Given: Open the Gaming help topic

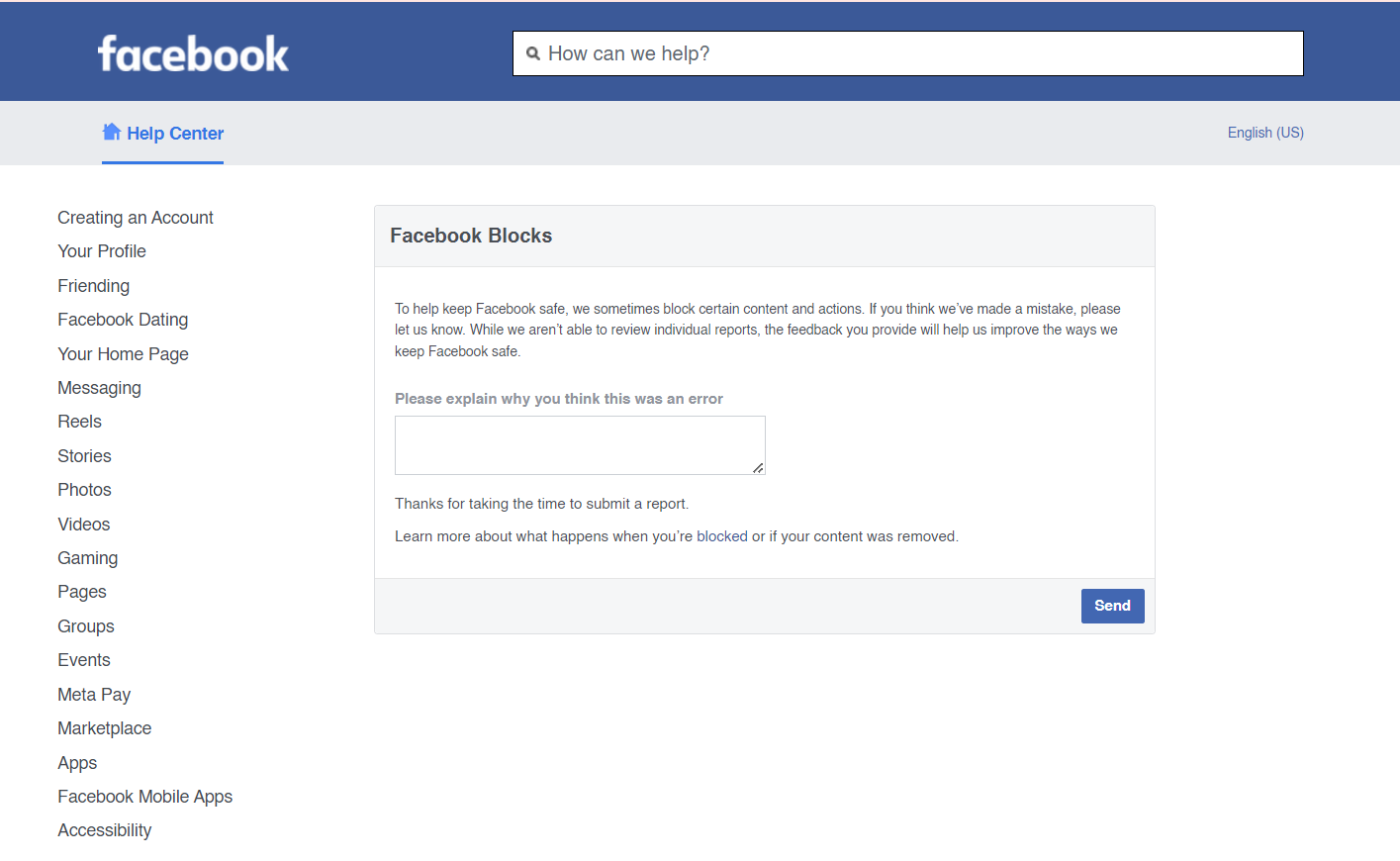Looking at the screenshot, I should [87, 558].
